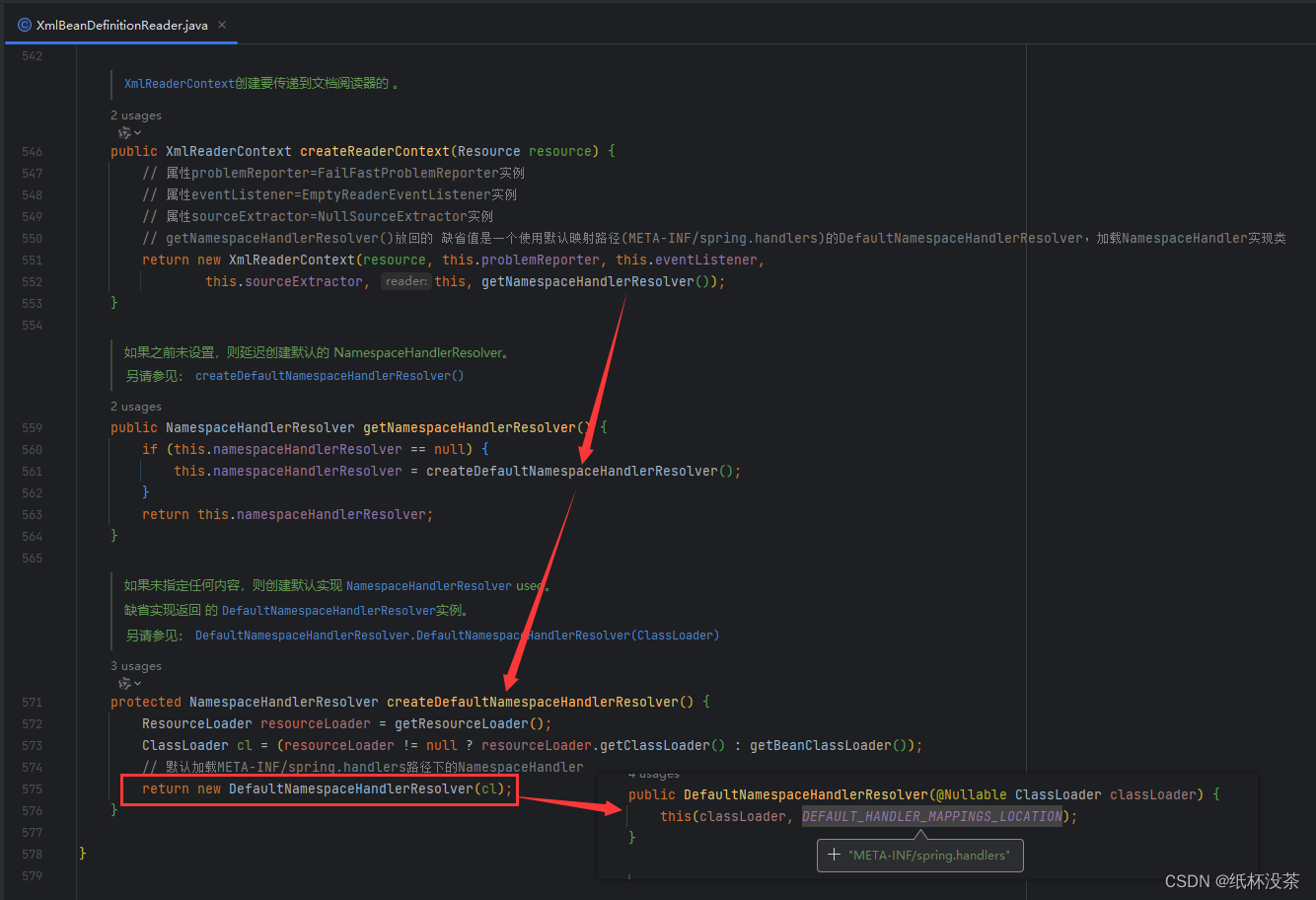Click DefaultNamespaceHandlerResolver(cl) on line 575
Image resolution: width=1316 pixels, height=900 pixels.
point(367,788)
